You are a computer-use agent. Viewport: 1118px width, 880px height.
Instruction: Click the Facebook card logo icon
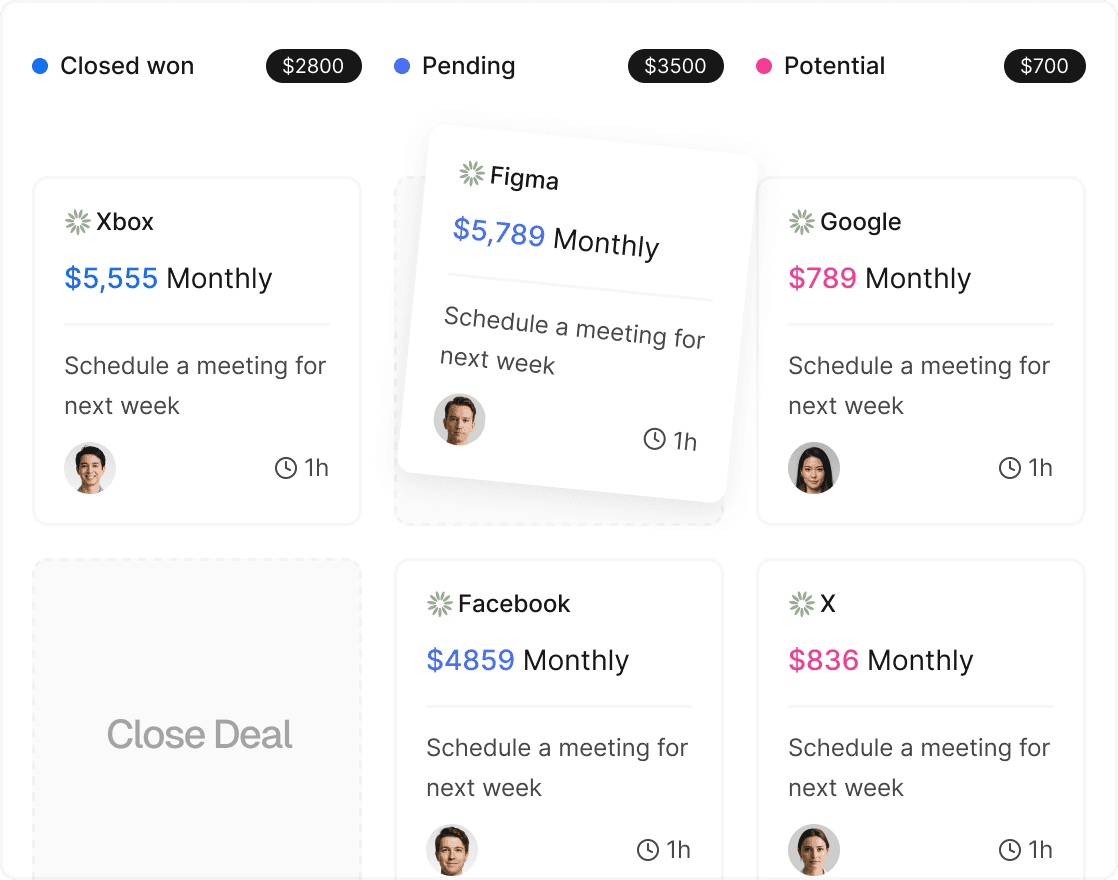coord(440,604)
